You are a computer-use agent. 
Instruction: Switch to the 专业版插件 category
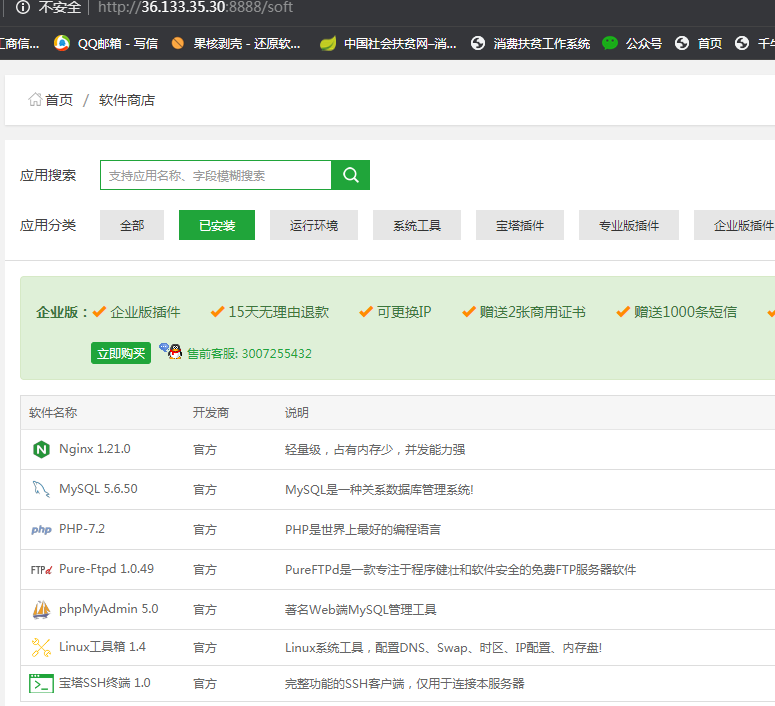click(x=629, y=225)
